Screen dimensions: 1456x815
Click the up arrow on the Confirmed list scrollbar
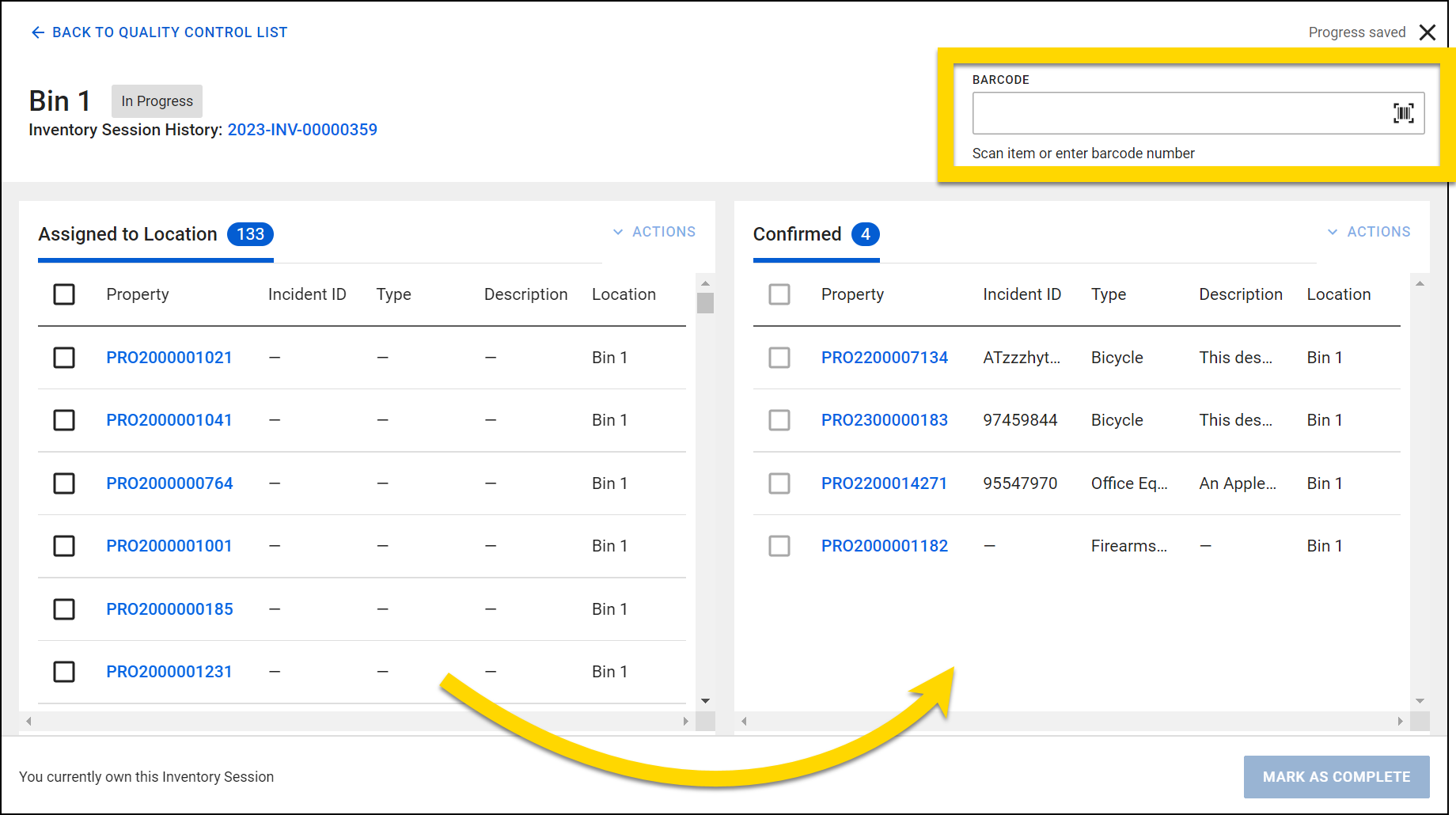click(1420, 283)
